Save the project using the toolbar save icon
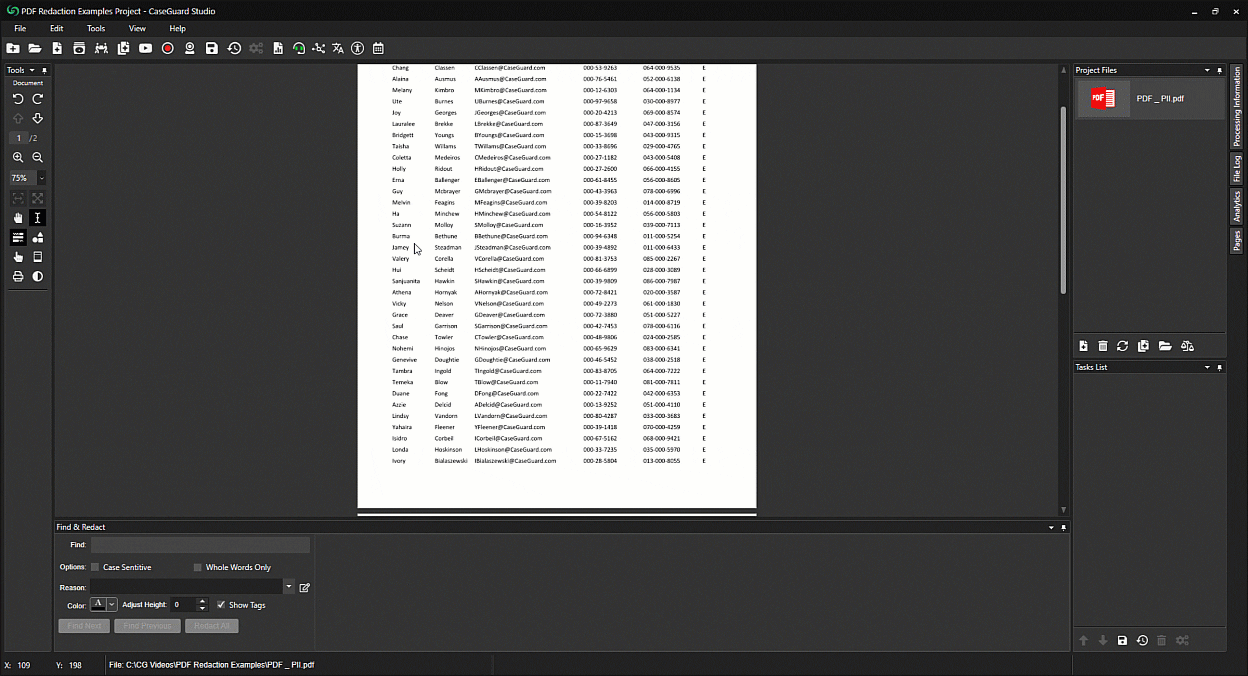 [x=210, y=48]
